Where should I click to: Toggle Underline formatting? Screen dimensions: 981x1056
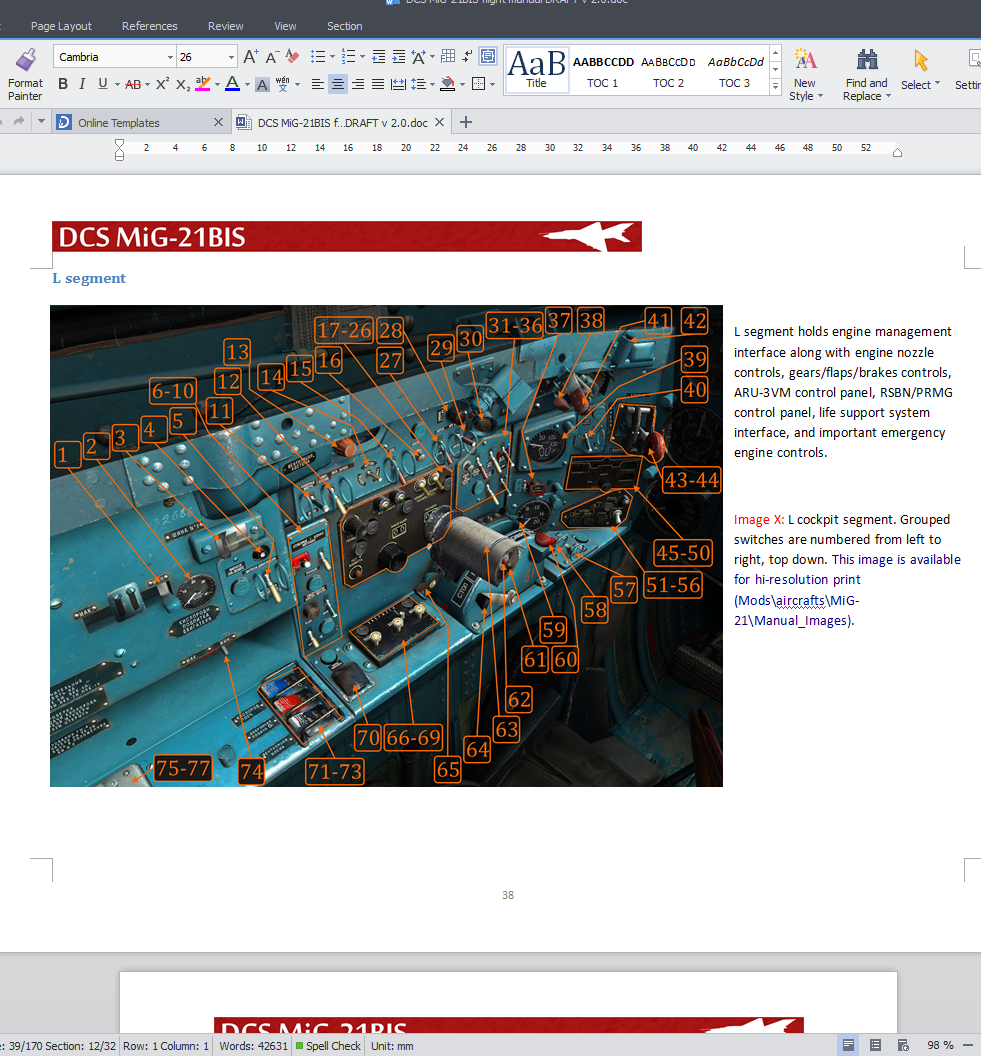[x=102, y=84]
